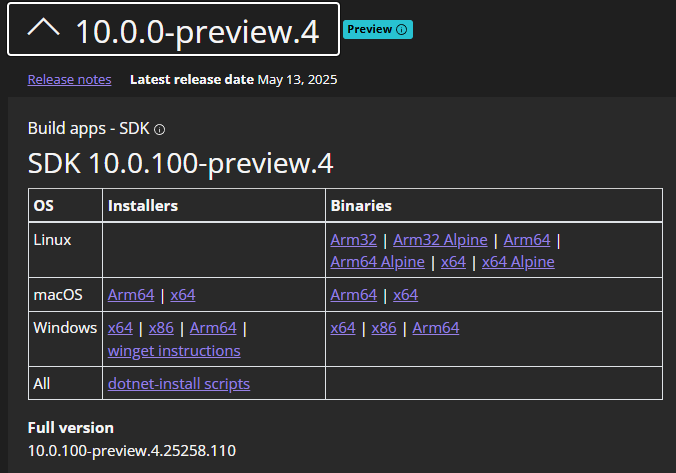Download macOS x64 binaries
Image resolution: width=676 pixels, height=473 pixels.
coord(405,295)
